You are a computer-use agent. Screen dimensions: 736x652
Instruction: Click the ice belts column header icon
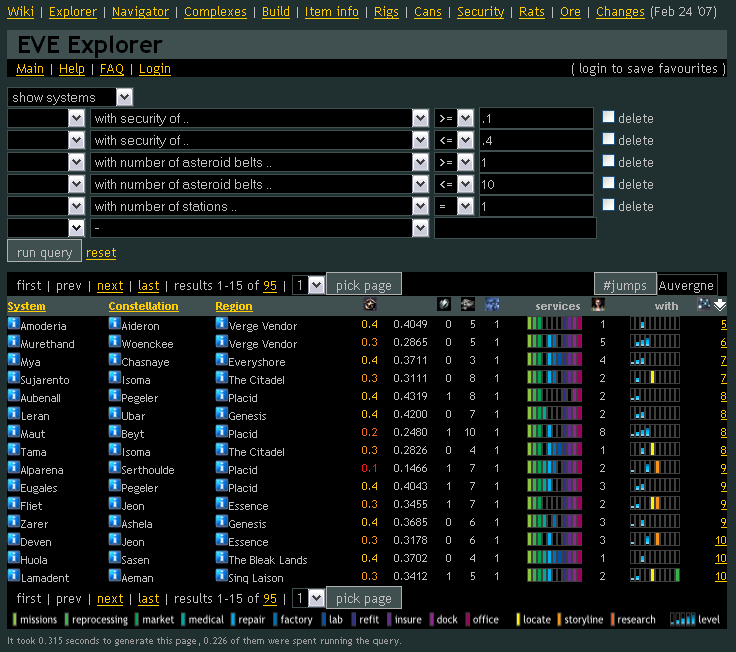[444, 305]
